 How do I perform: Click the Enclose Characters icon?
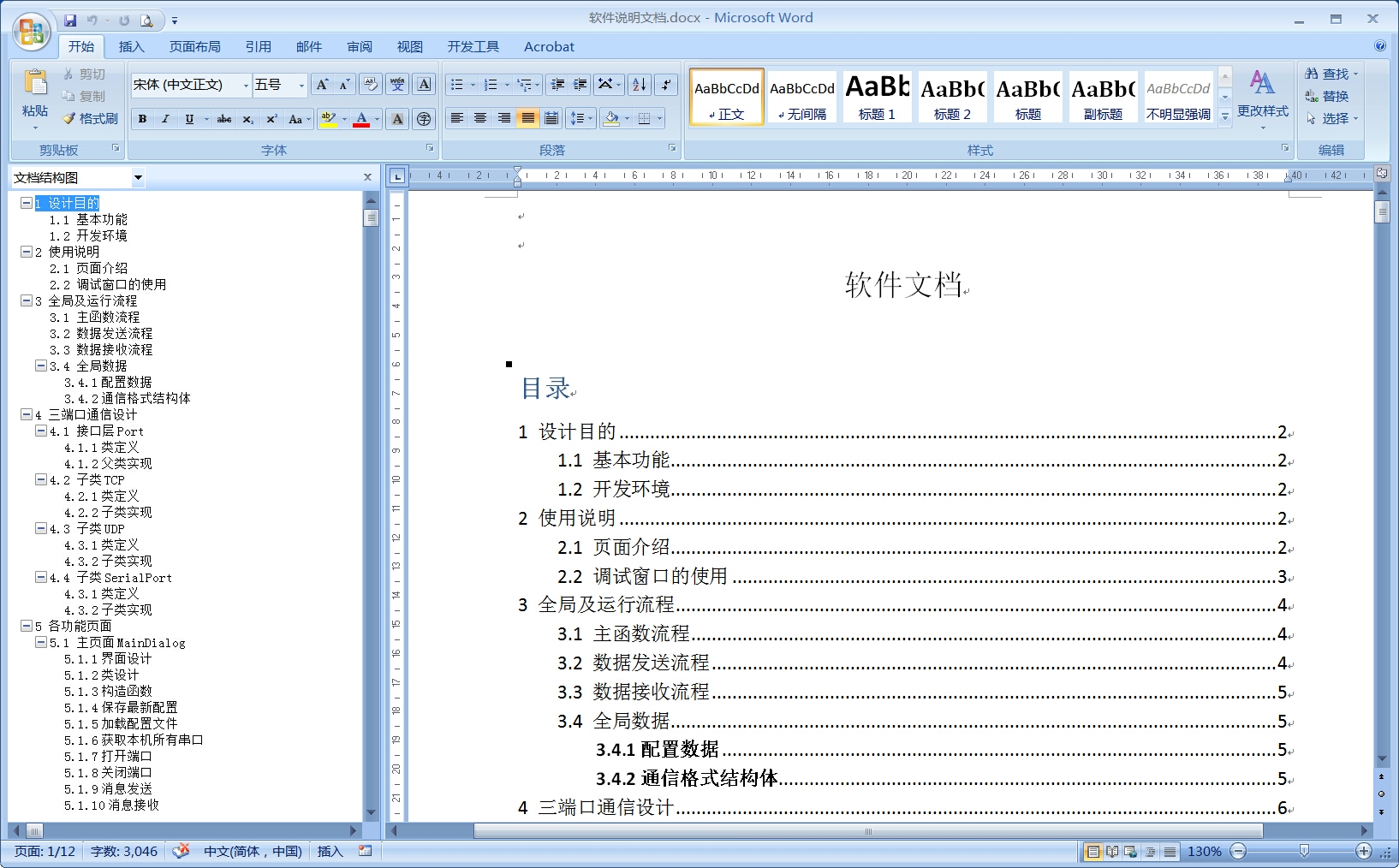click(x=424, y=119)
